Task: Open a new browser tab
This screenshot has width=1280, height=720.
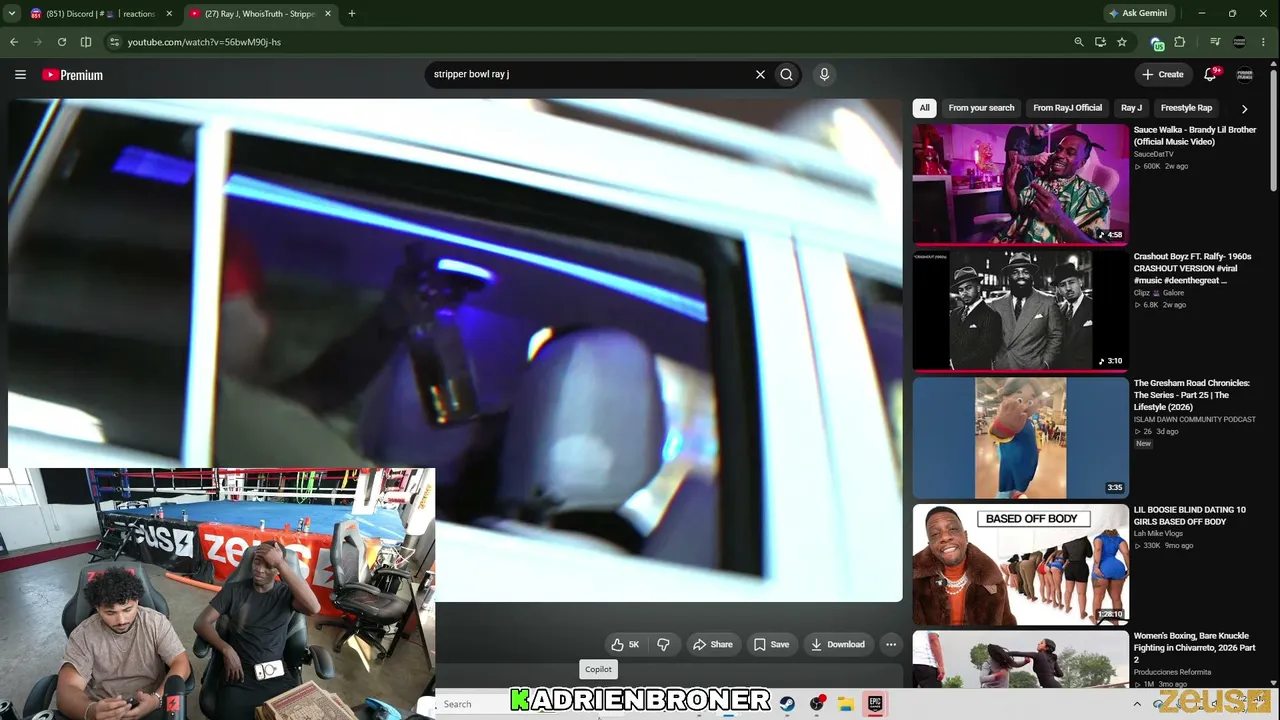Action: tap(352, 14)
